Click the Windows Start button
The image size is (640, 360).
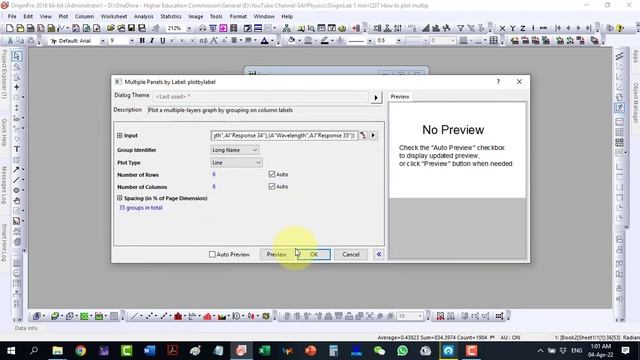pyautogui.click(x=11, y=351)
